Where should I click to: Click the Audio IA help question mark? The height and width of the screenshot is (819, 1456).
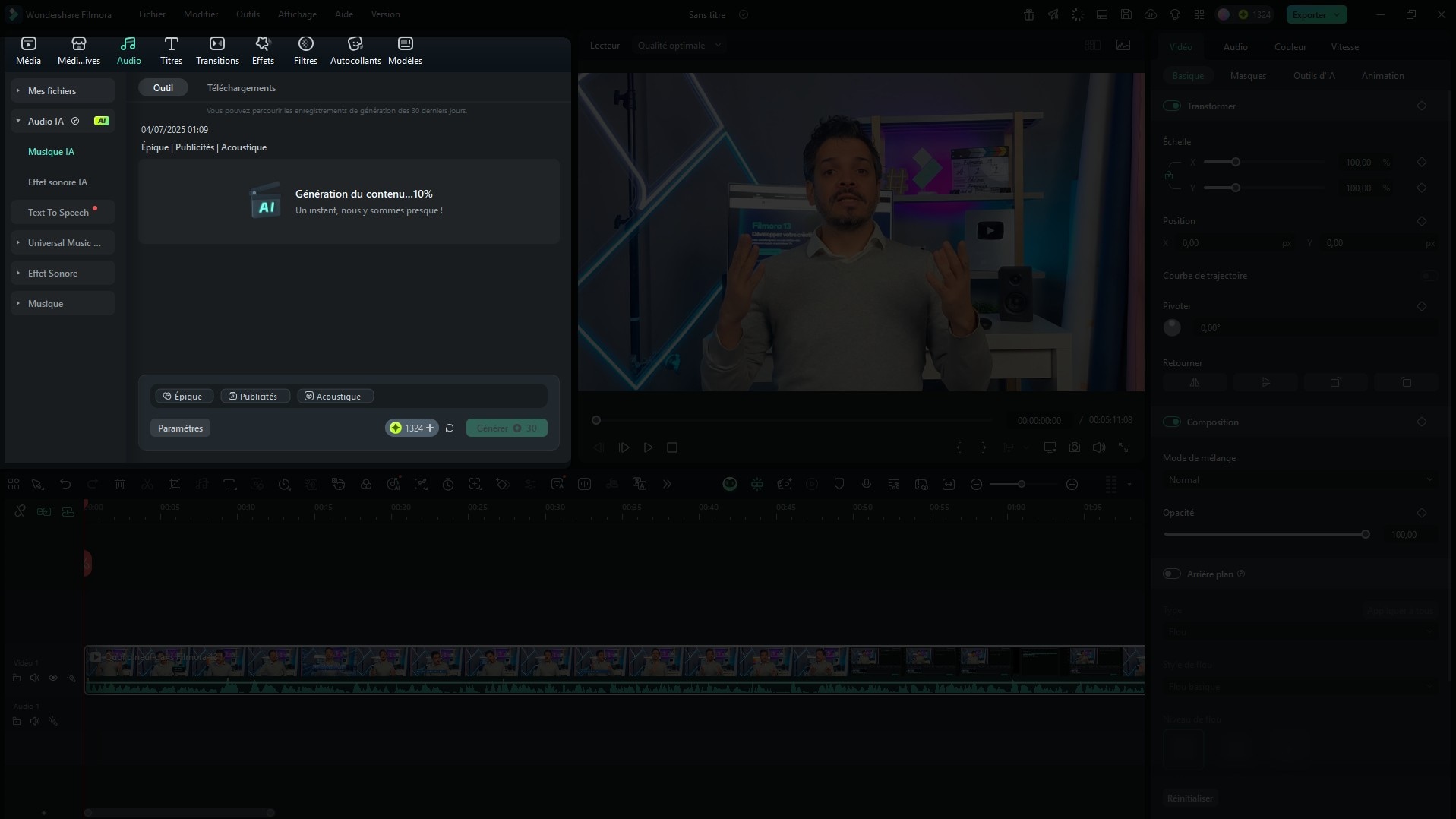coord(75,121)
